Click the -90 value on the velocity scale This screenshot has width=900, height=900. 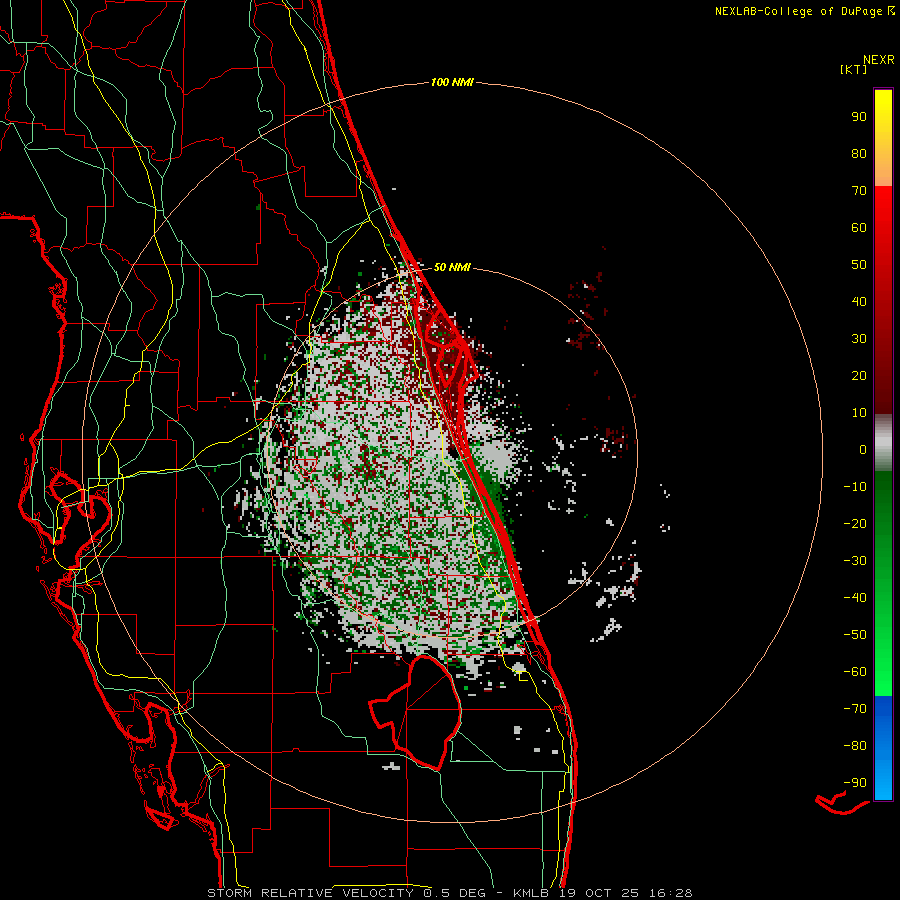(855, 783)
